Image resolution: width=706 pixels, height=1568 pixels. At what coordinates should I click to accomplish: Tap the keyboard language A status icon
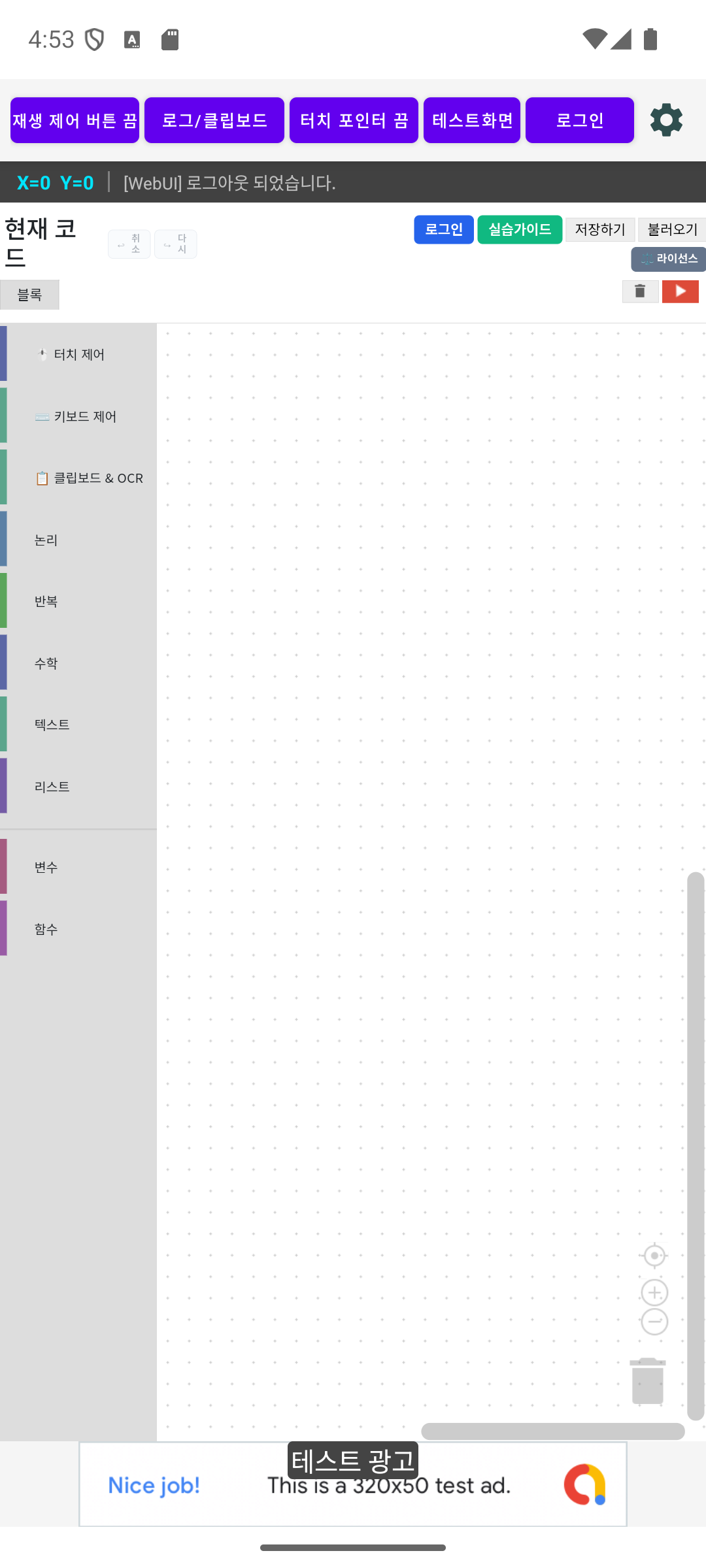(132, 40)
